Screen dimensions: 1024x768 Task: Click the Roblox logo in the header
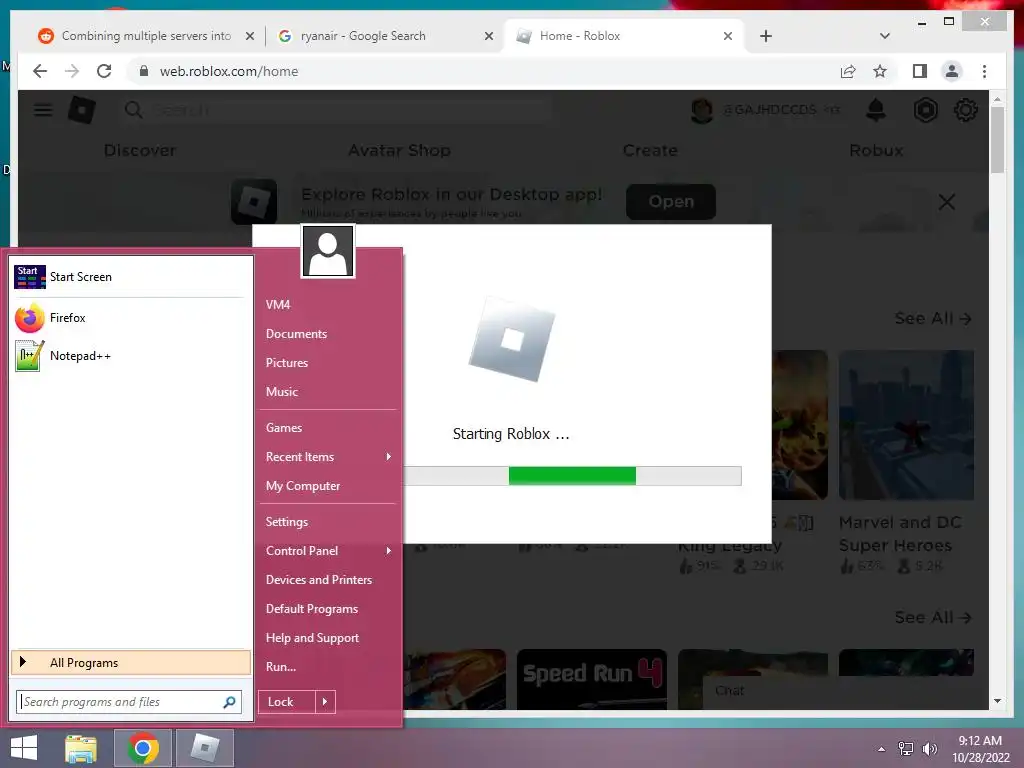click(82, 110)
